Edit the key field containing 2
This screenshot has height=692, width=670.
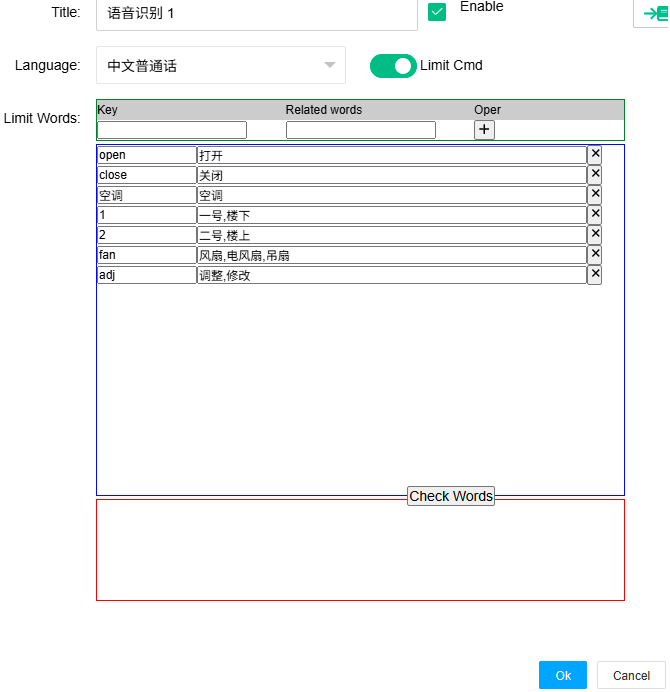(147, 235)
